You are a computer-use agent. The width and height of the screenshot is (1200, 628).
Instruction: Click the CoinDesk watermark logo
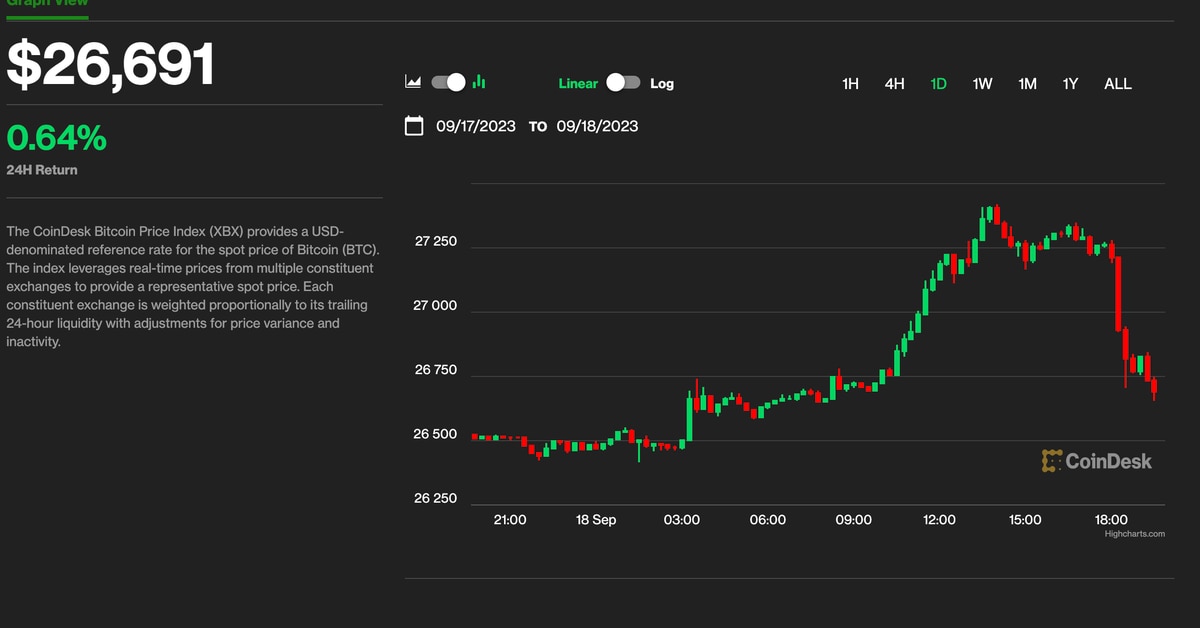[x=1096, y=461]
